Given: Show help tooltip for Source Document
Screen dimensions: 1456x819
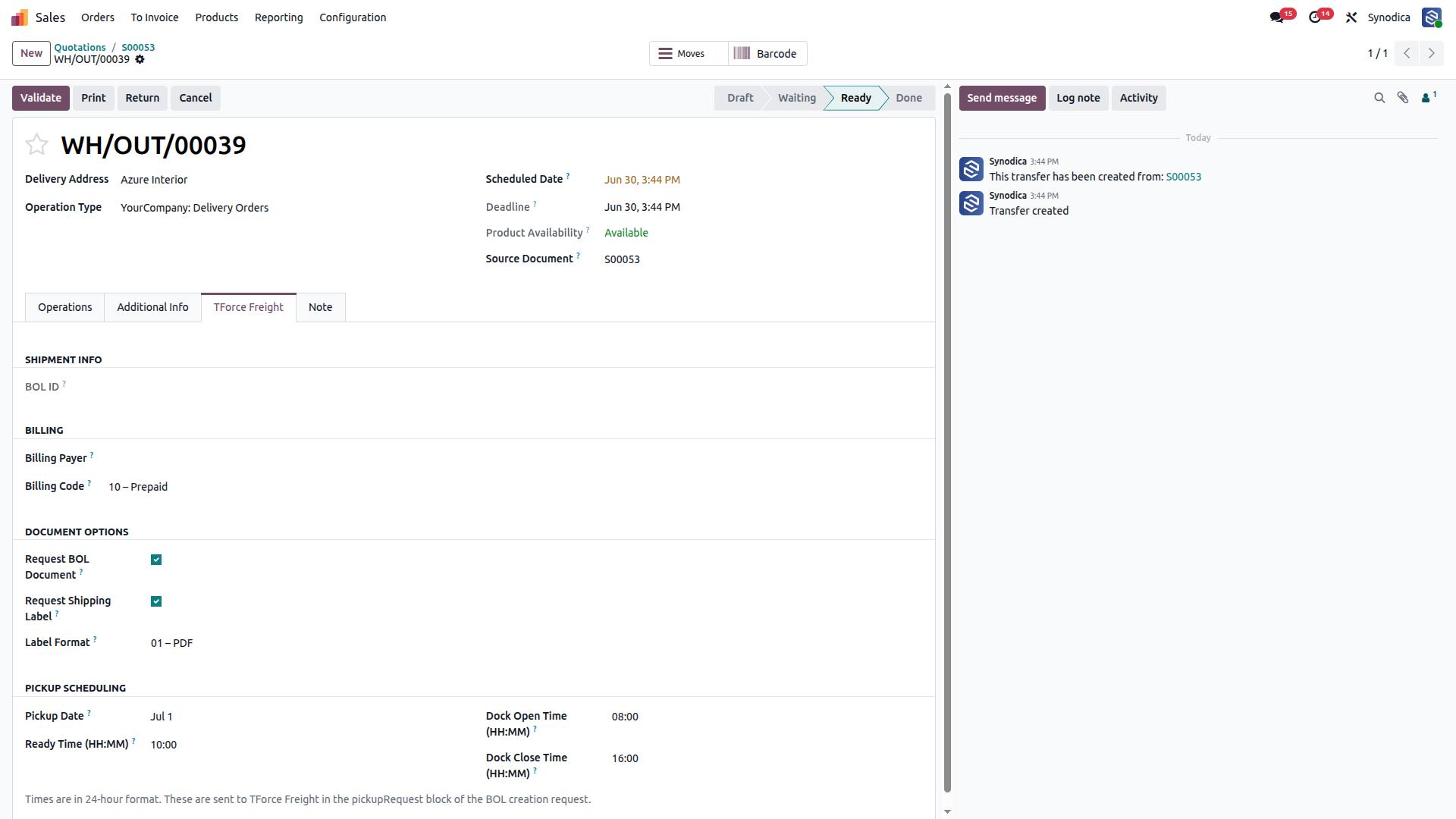Looking at the screenshot, I should (x=578, y=256).
